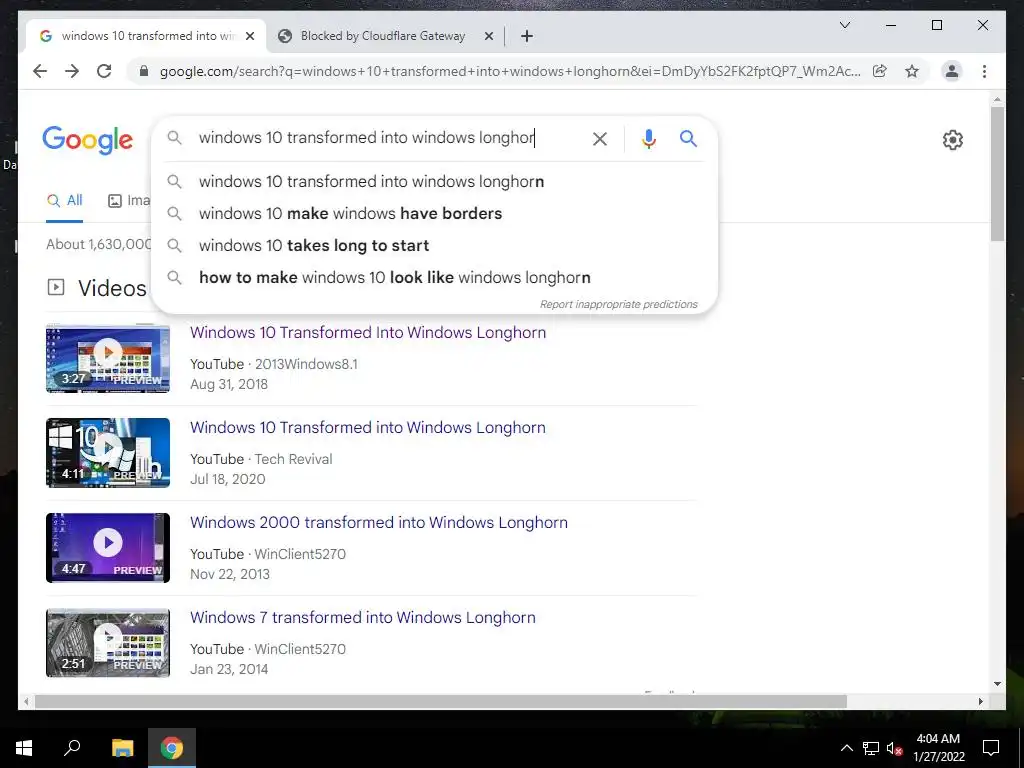Go back using Chrome's back arrow
This screenshot has width=1024, height=768.
[x=40, y=71]
